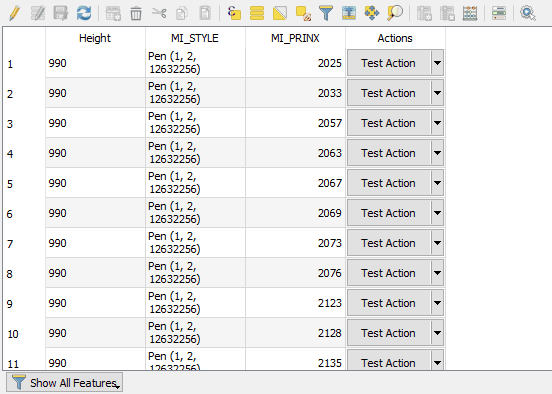Click the multi edit mode icon

click(38, 13)
